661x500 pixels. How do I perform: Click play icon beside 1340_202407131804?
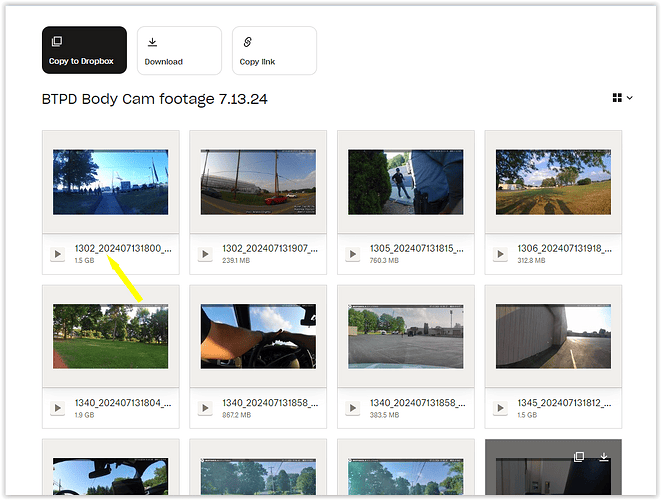pyautogui.click(x=58, y=408)
